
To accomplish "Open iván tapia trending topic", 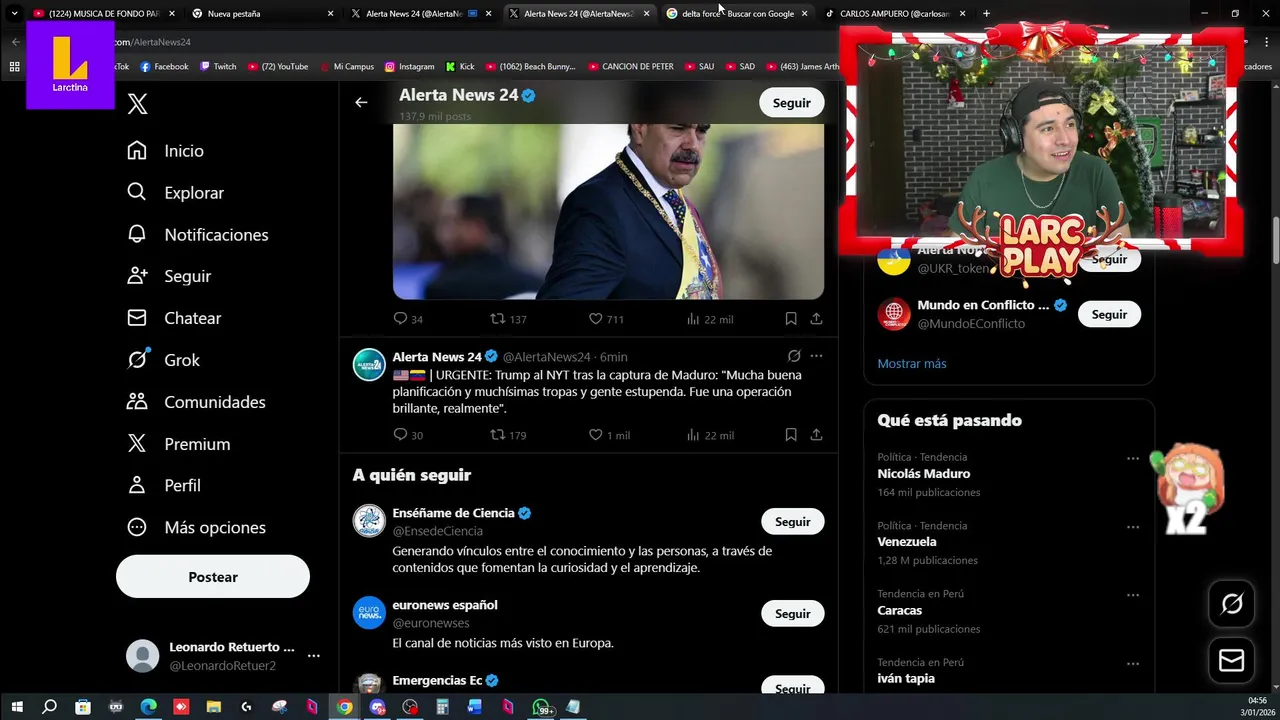I will pos(906,679).
